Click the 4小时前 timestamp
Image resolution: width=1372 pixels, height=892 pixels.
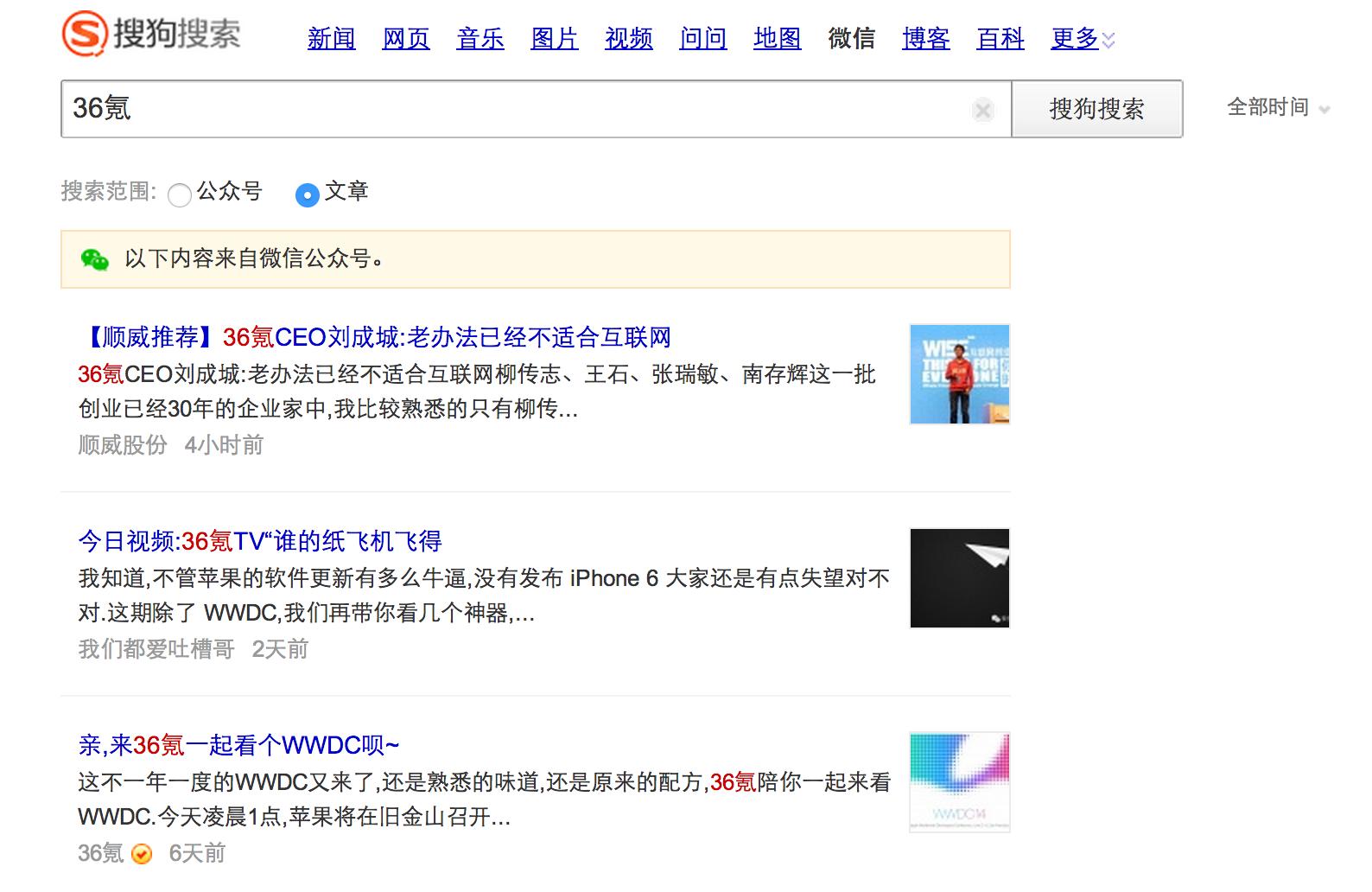pyautogui.click(x=224, y=445)
